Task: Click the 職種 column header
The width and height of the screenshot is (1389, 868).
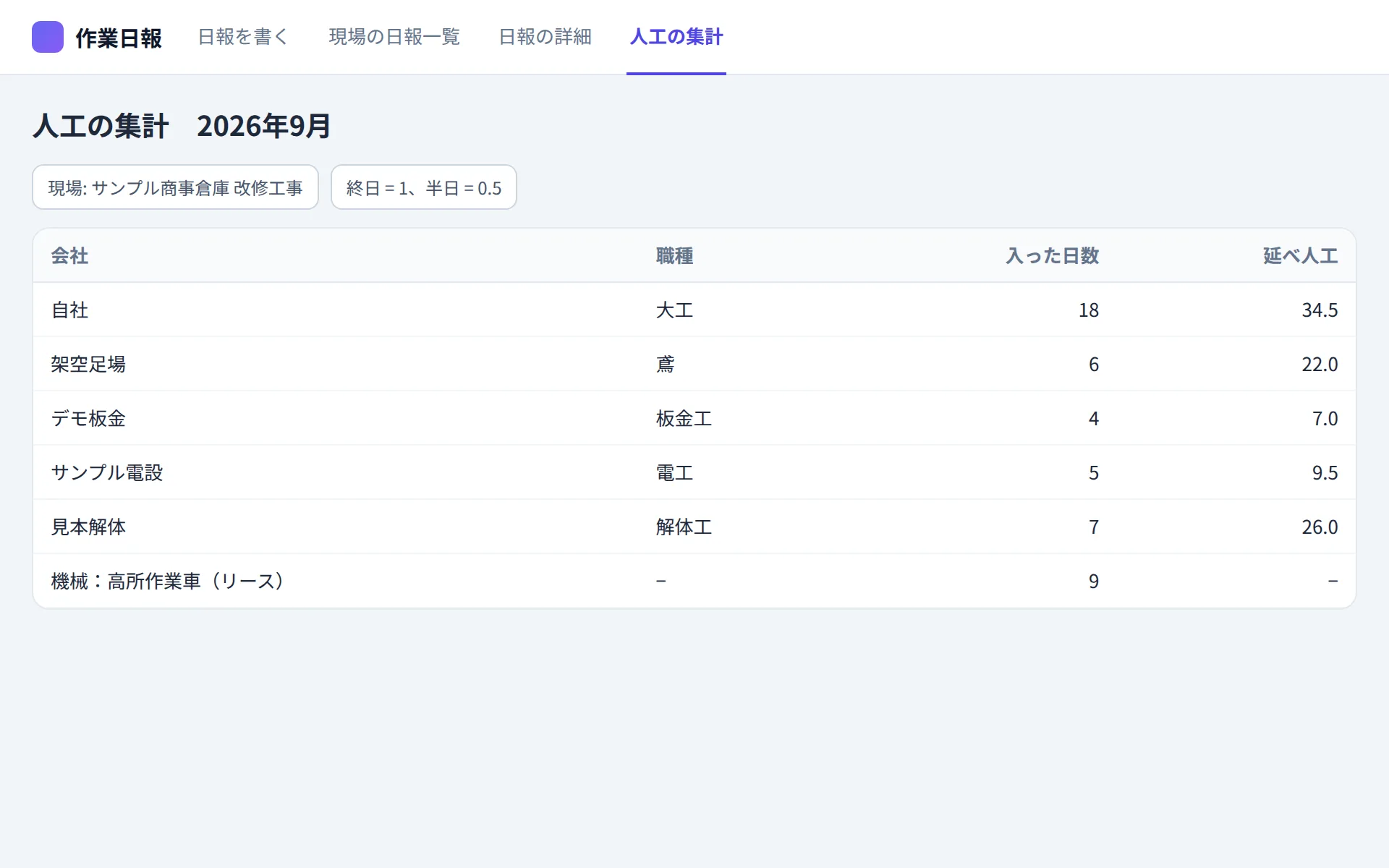Action: coord(675,255)
